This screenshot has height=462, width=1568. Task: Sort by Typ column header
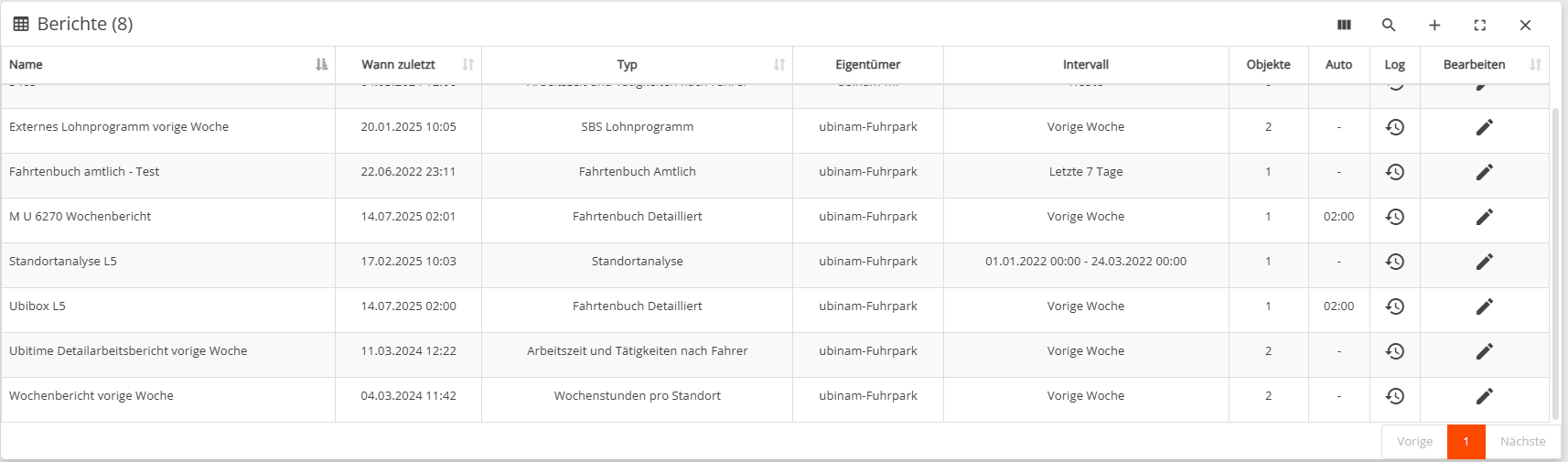(x=779, y=64)
